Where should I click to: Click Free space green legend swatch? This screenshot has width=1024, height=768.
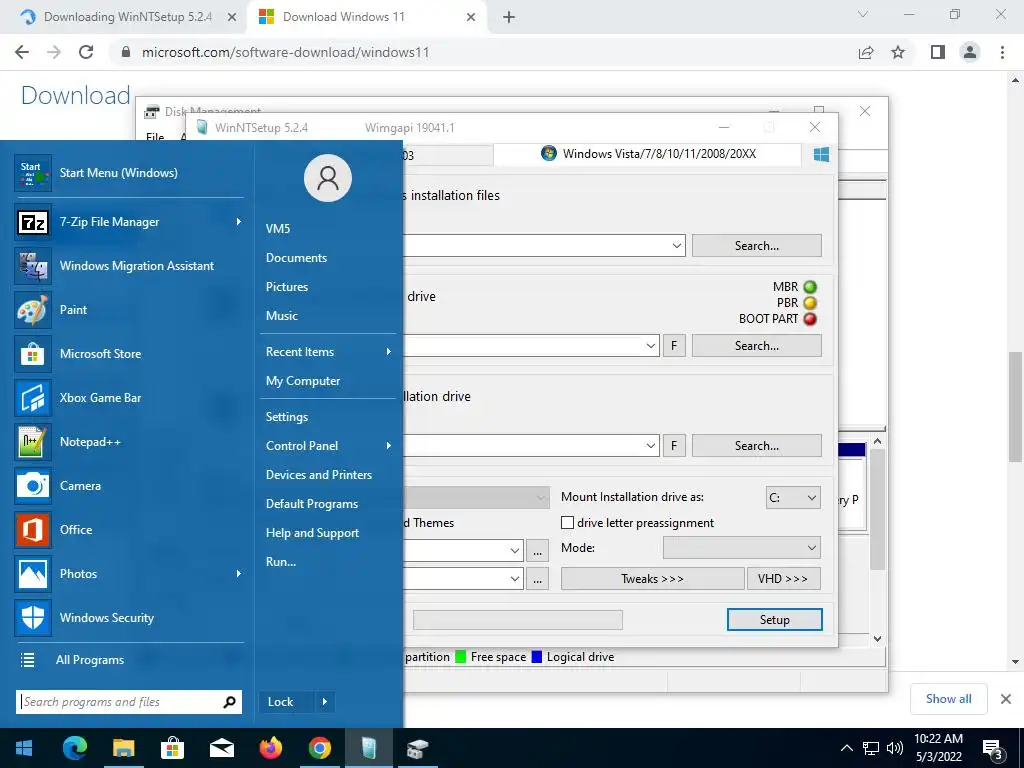point(460,657)
